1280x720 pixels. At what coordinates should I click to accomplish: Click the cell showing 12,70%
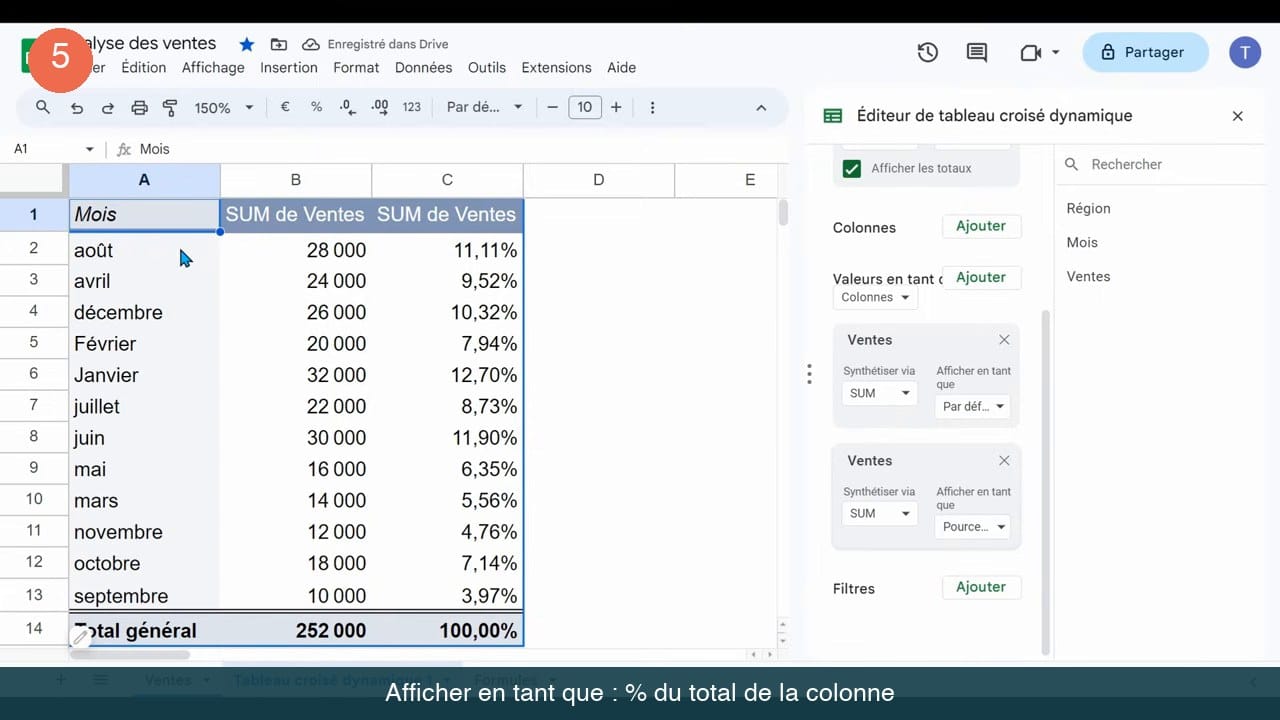click(x=447, y=375)
